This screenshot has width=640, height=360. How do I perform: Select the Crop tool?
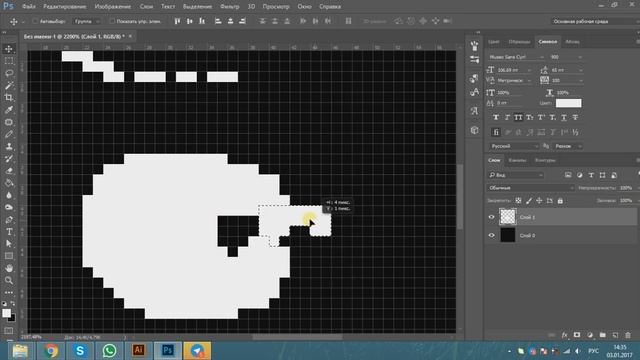tap(9, 98)
